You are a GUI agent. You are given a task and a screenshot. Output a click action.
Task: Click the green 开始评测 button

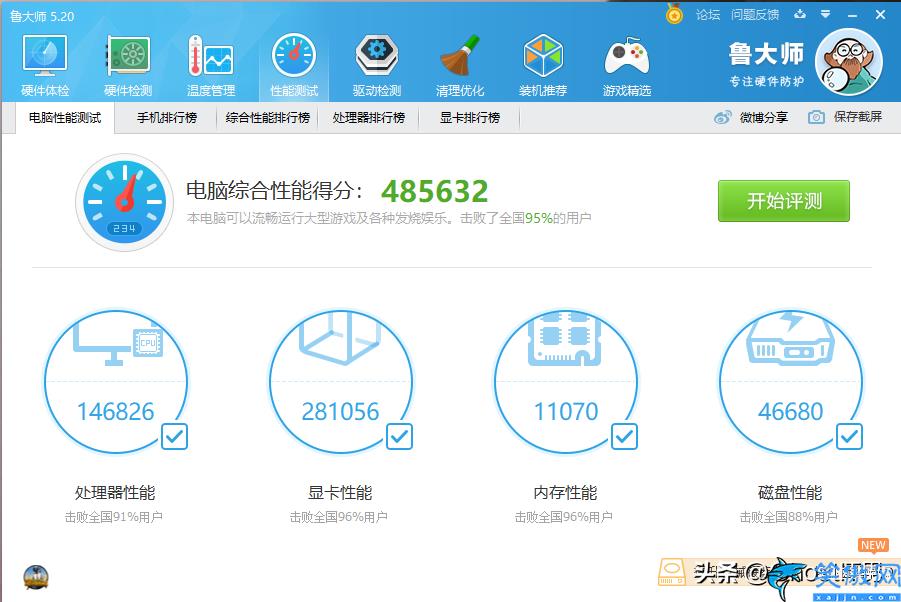click(784, 201)
